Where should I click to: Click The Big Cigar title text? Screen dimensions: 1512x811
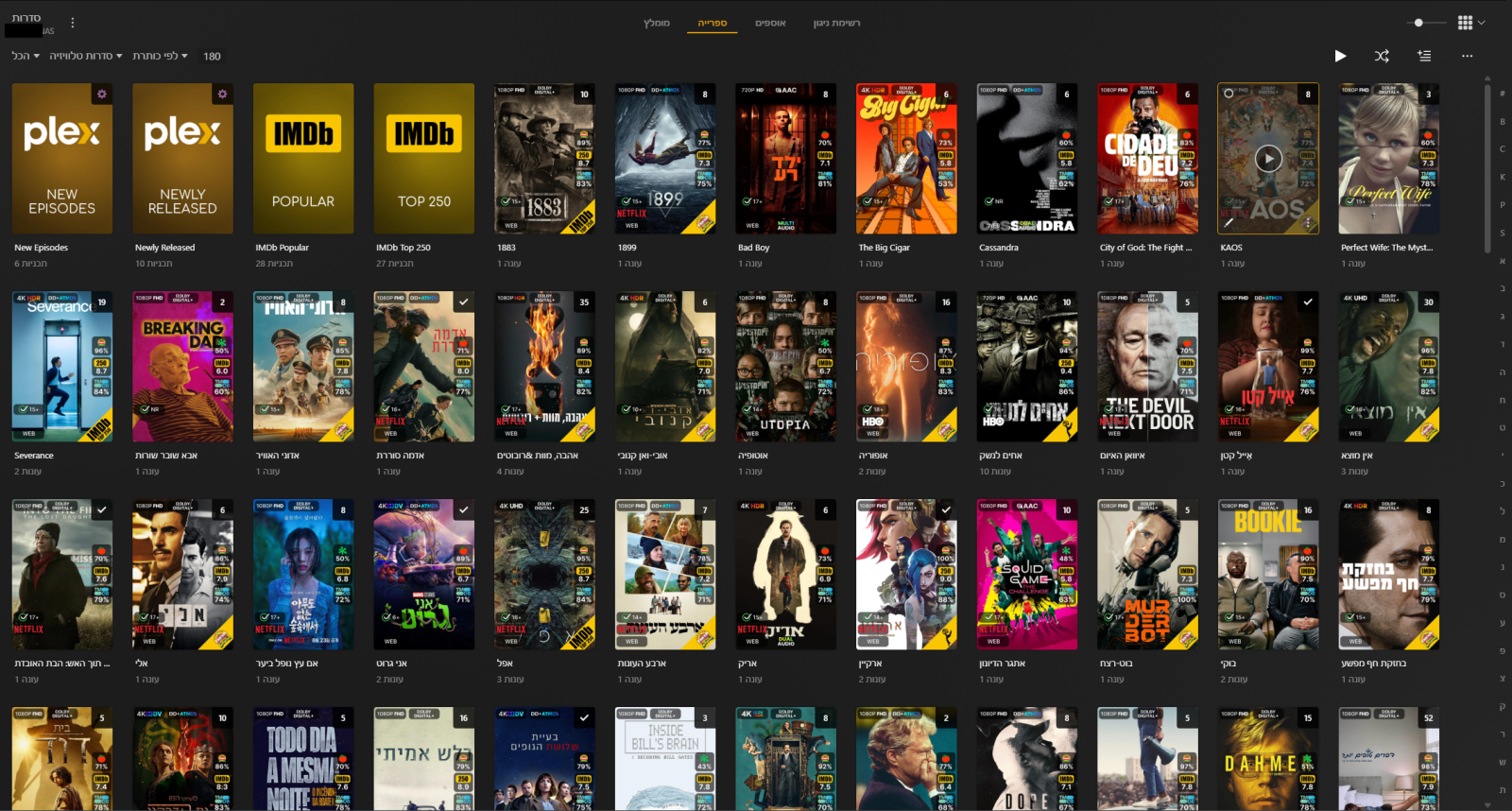[x=885, y=248]
